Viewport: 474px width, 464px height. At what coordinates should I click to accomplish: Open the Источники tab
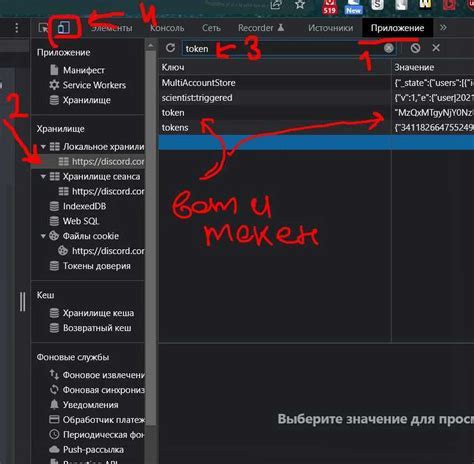coord(330,28)
